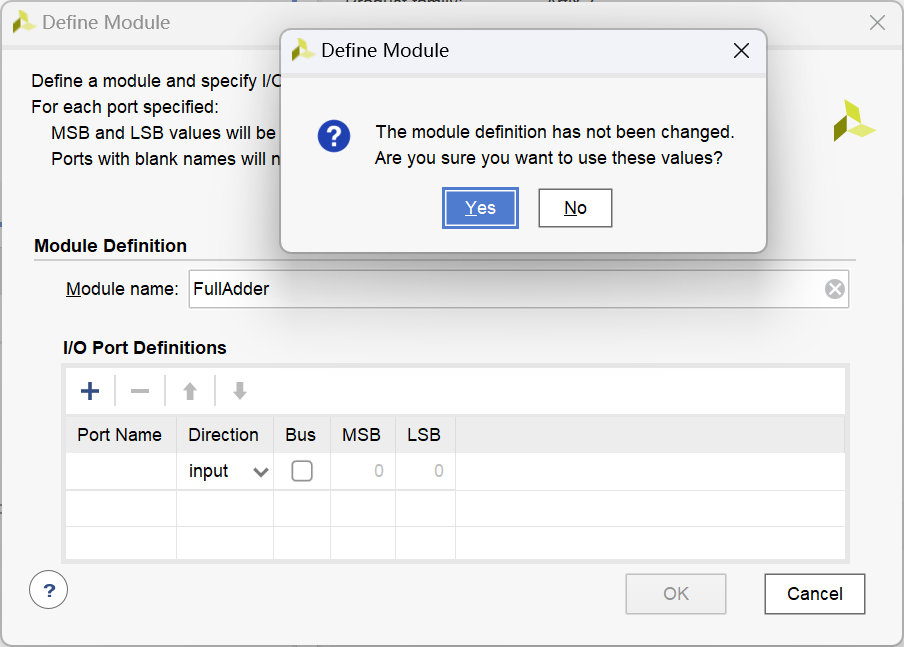This screenshot has width=904, height=647.
Task: Cancel the Define Module dialog
Action: [814, 594]
